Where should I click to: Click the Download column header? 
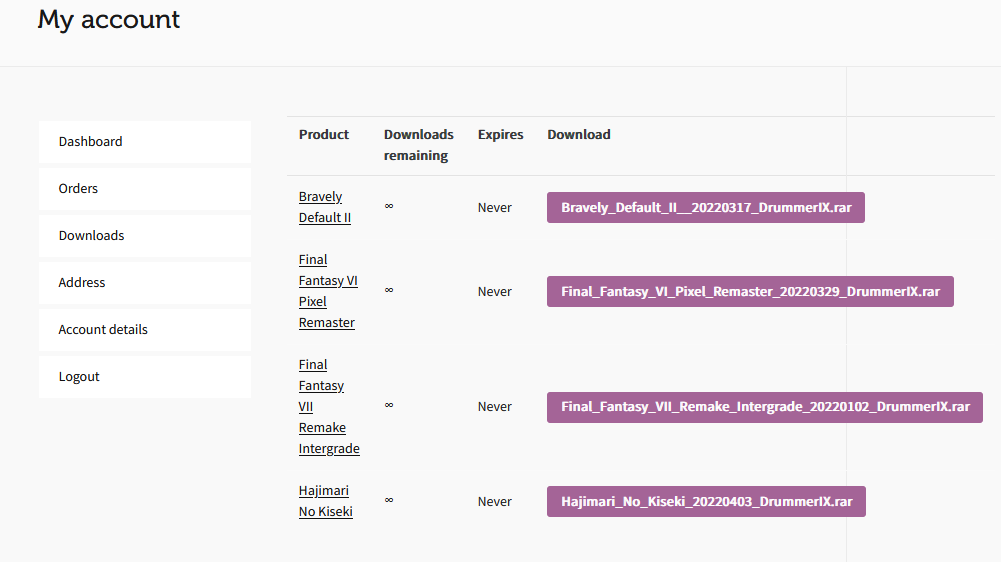click(578, 135)
